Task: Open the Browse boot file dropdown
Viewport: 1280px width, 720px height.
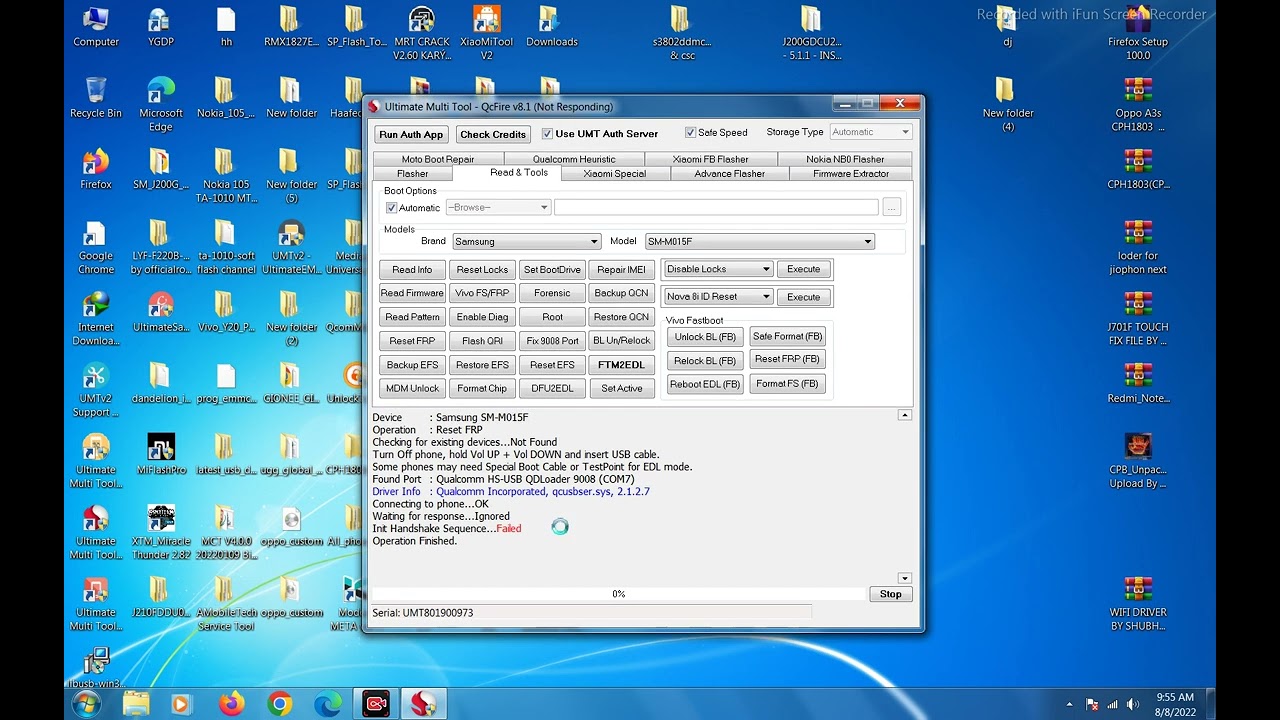Action: [498, 207]
